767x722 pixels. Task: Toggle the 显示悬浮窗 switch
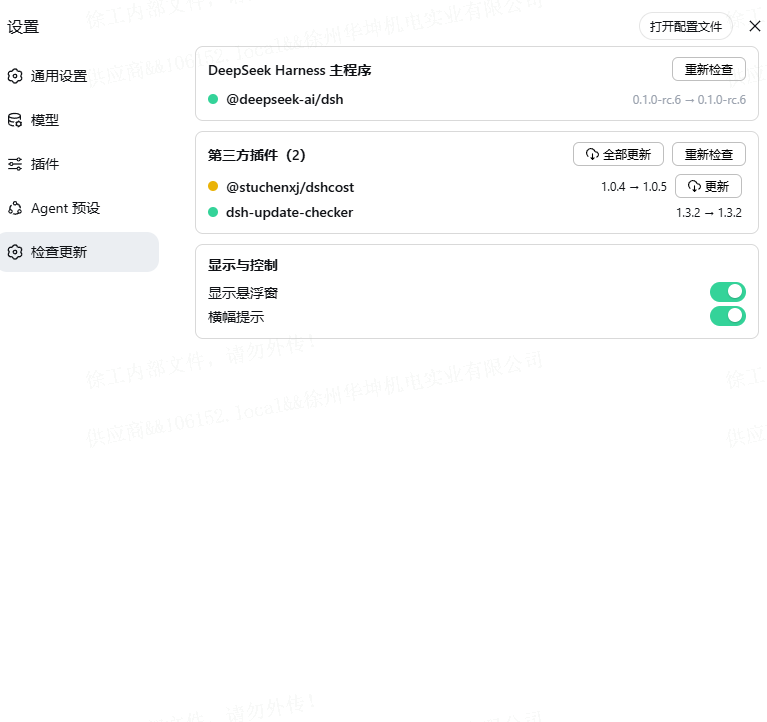tap(727, 292)
